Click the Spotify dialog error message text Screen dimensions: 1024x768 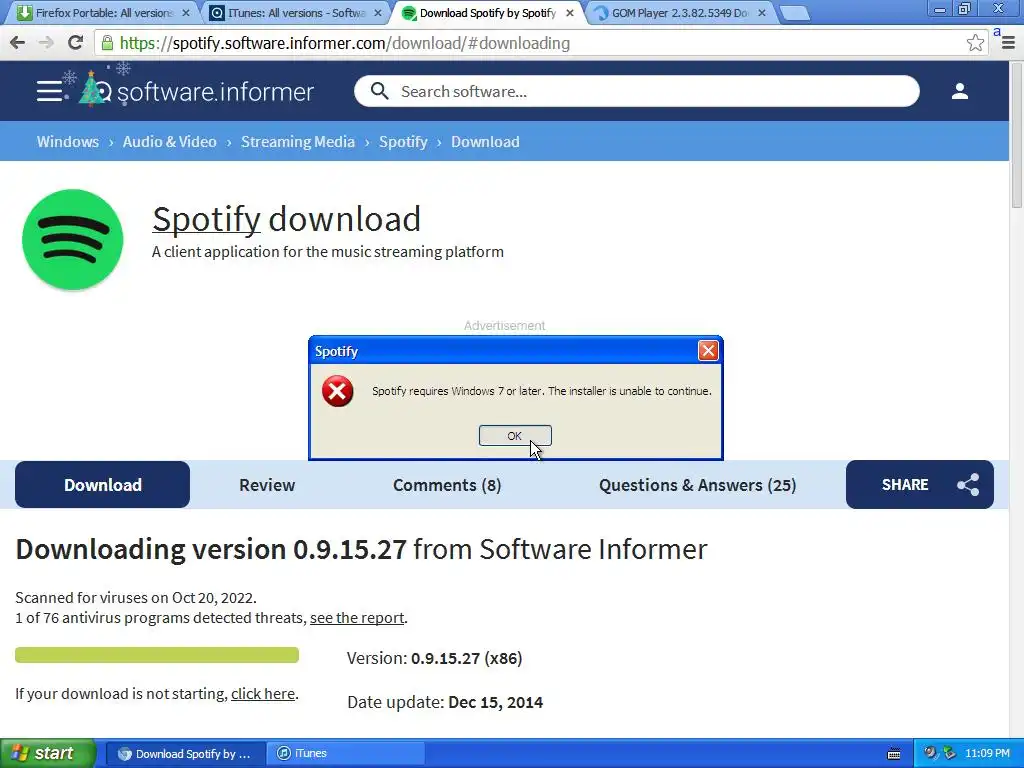pyautogui.click(x=542, y=391)
